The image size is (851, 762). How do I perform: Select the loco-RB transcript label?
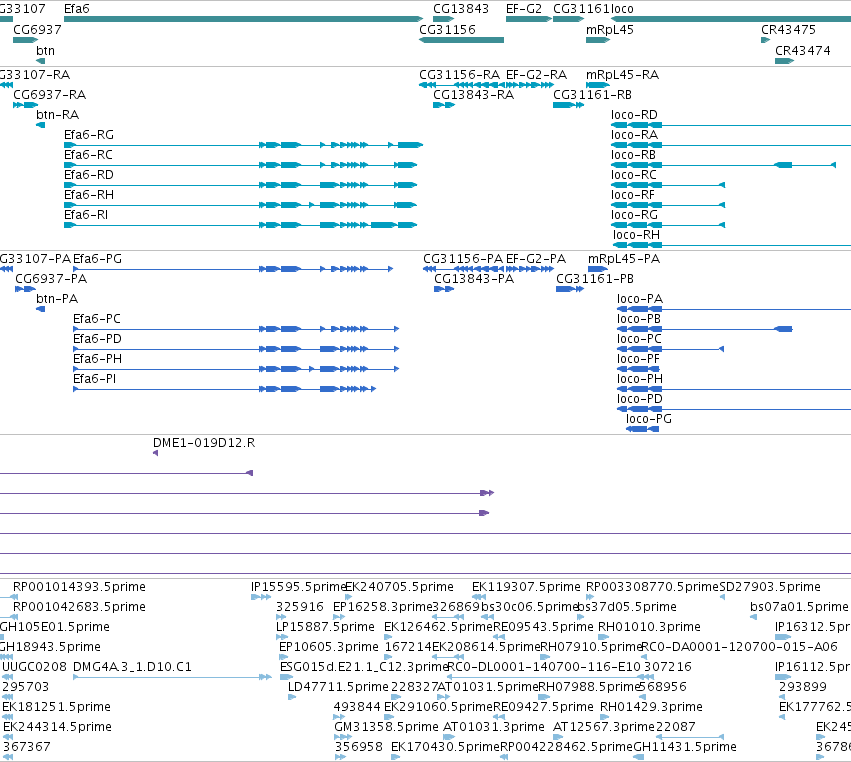coord(633,155)
